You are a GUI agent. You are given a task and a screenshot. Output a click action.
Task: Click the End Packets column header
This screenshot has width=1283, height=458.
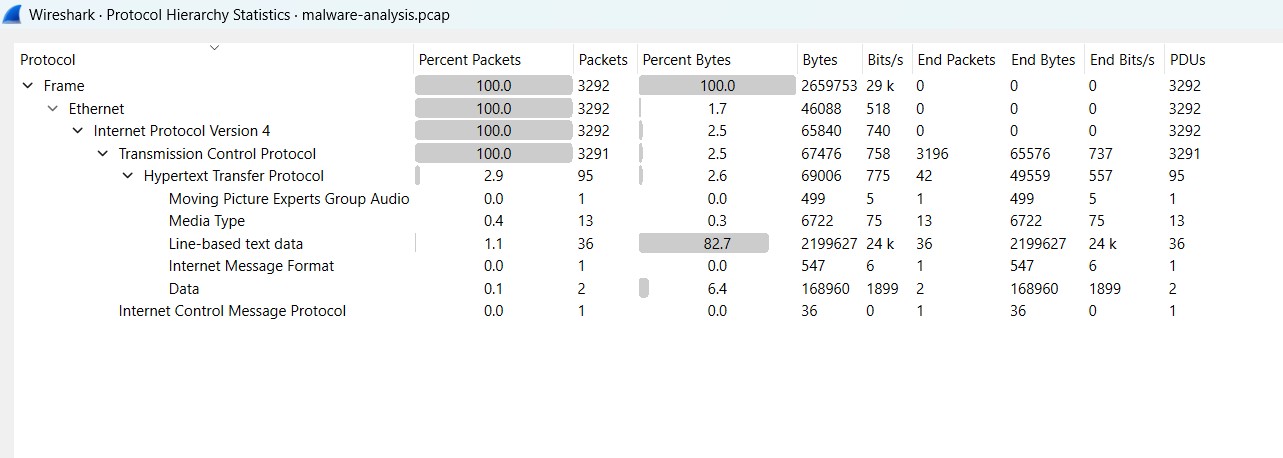[x=956, y=60]
